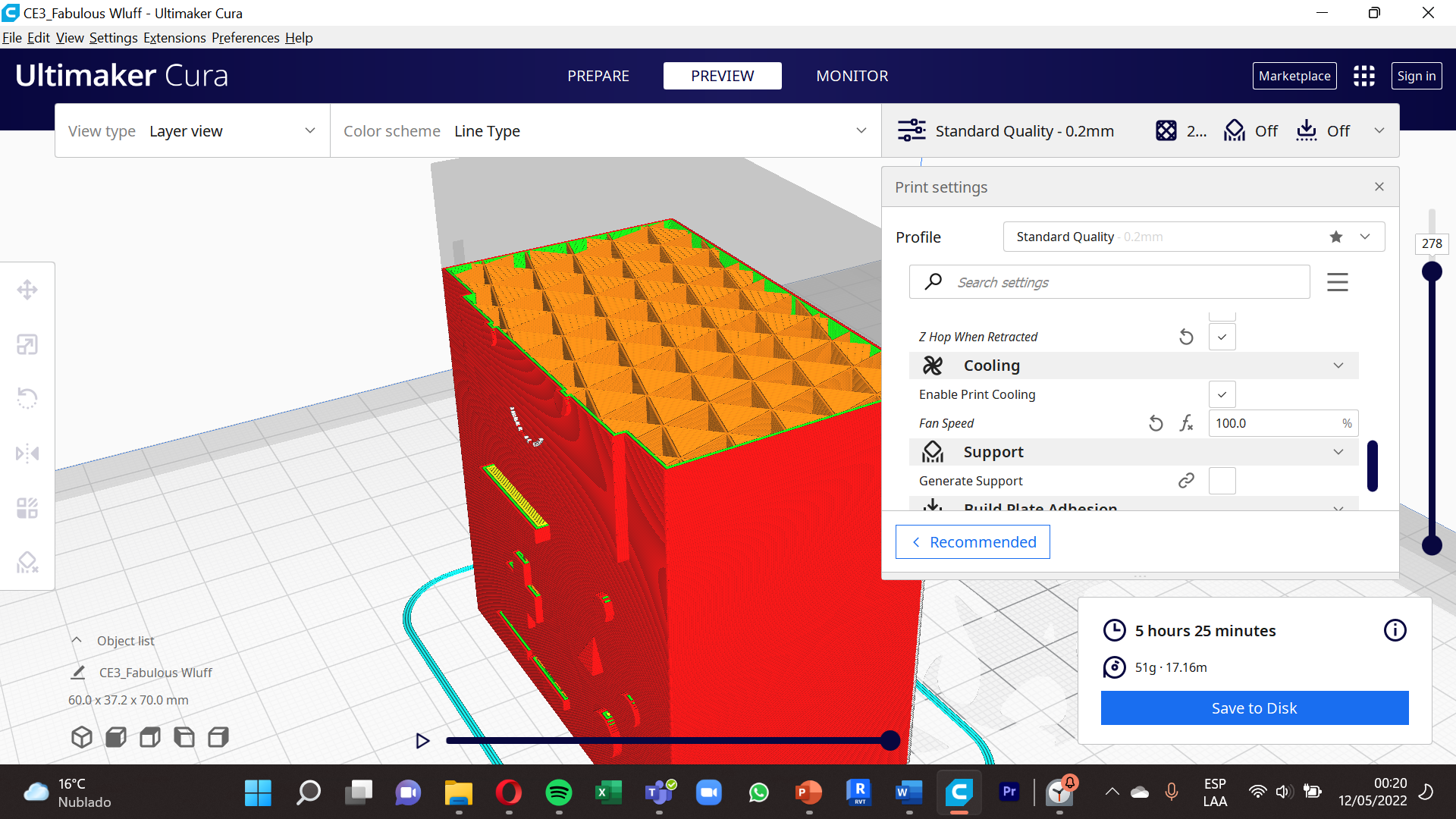Open the settings visibility hamburger menu
Screen dimensions: 1456x819
pos(1338,282)
